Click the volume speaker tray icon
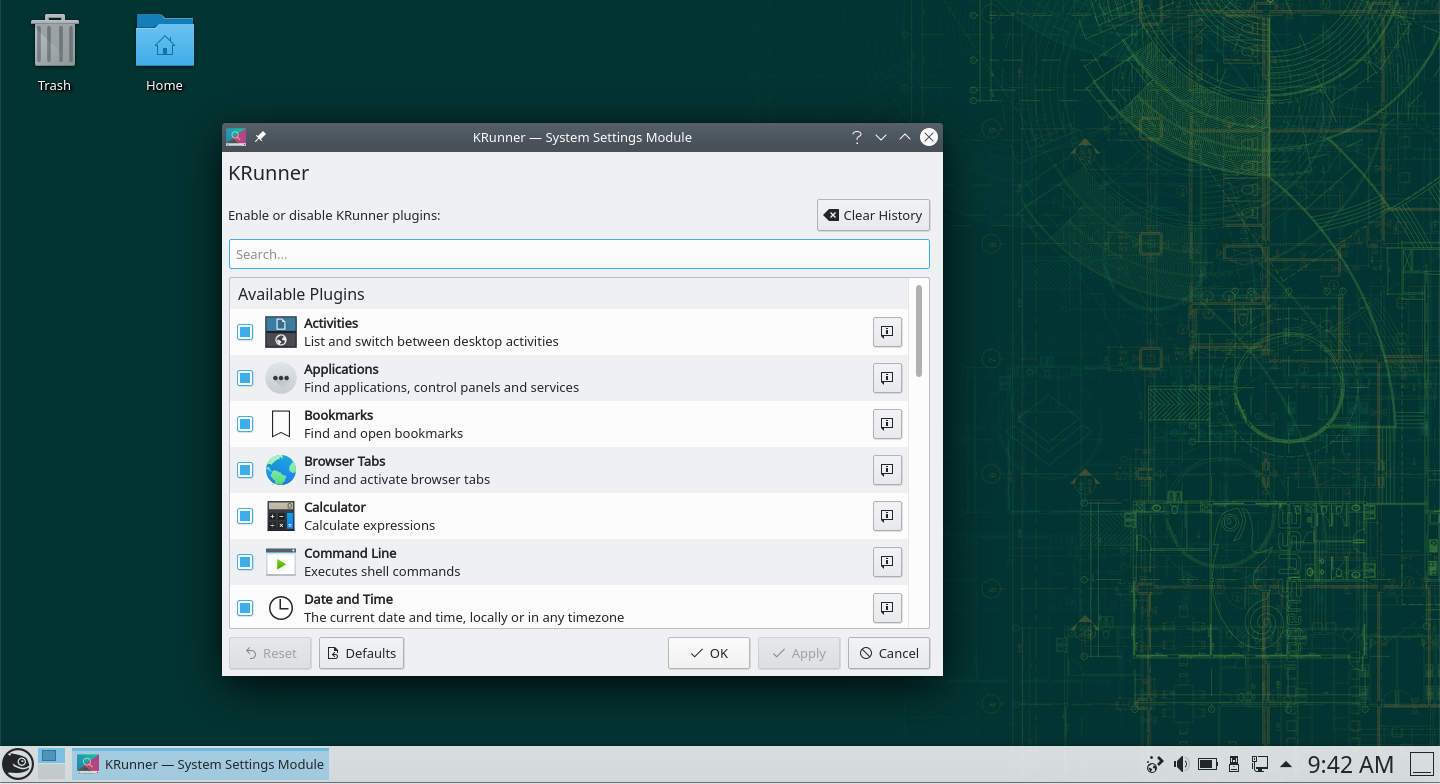Screen dimensions: 1440x784 (1181, 765)
